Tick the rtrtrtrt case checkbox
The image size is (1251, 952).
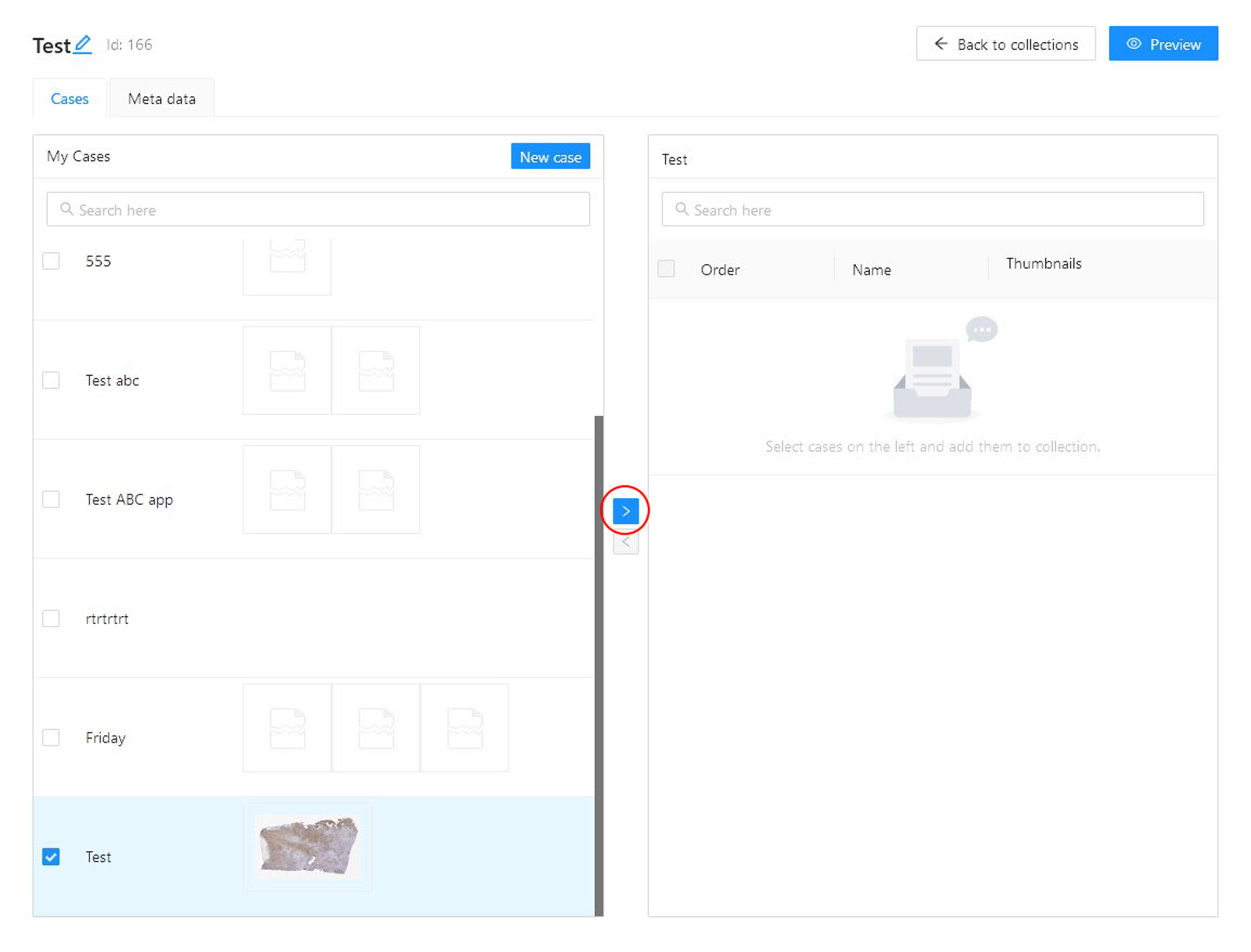point(51,618)
